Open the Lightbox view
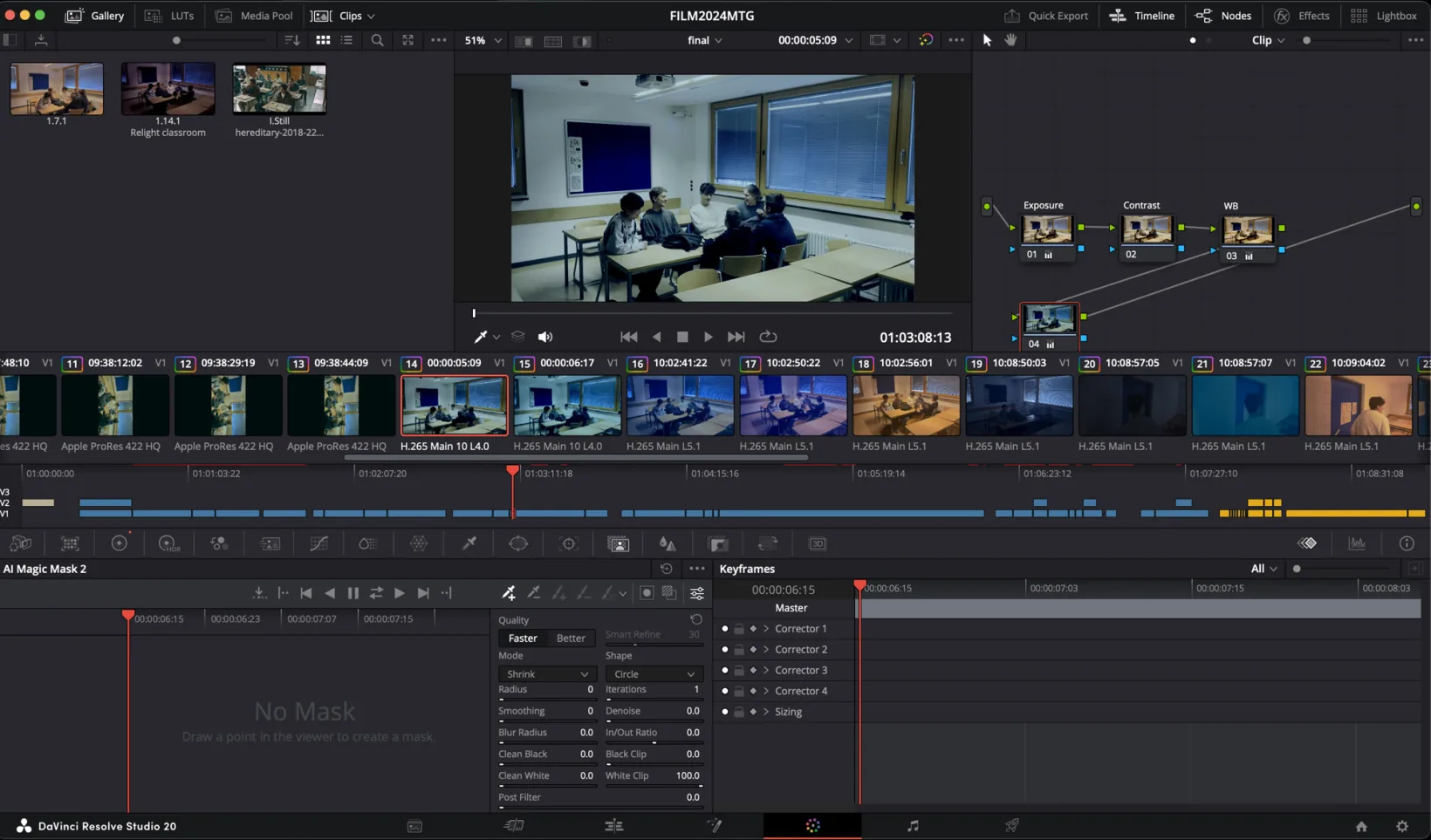 coord(1383,16)
